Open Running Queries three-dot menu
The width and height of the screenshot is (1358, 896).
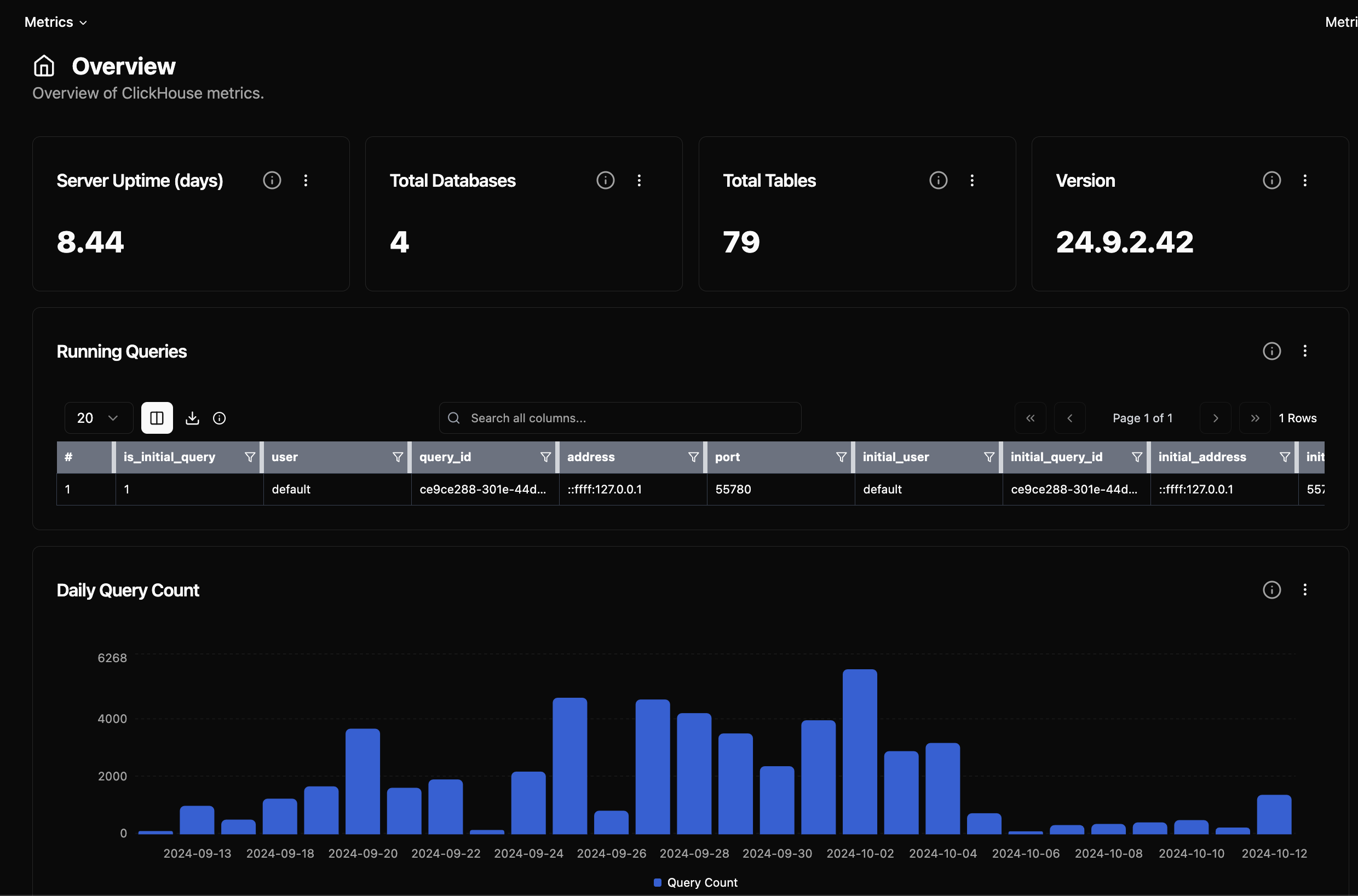[x=1305, y=351]
